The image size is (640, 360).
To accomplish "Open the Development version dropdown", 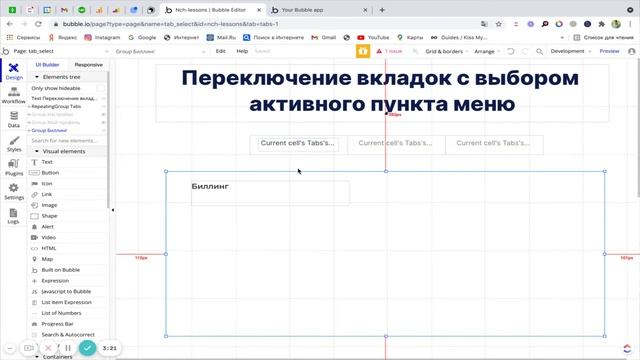I will pos(571,51).
